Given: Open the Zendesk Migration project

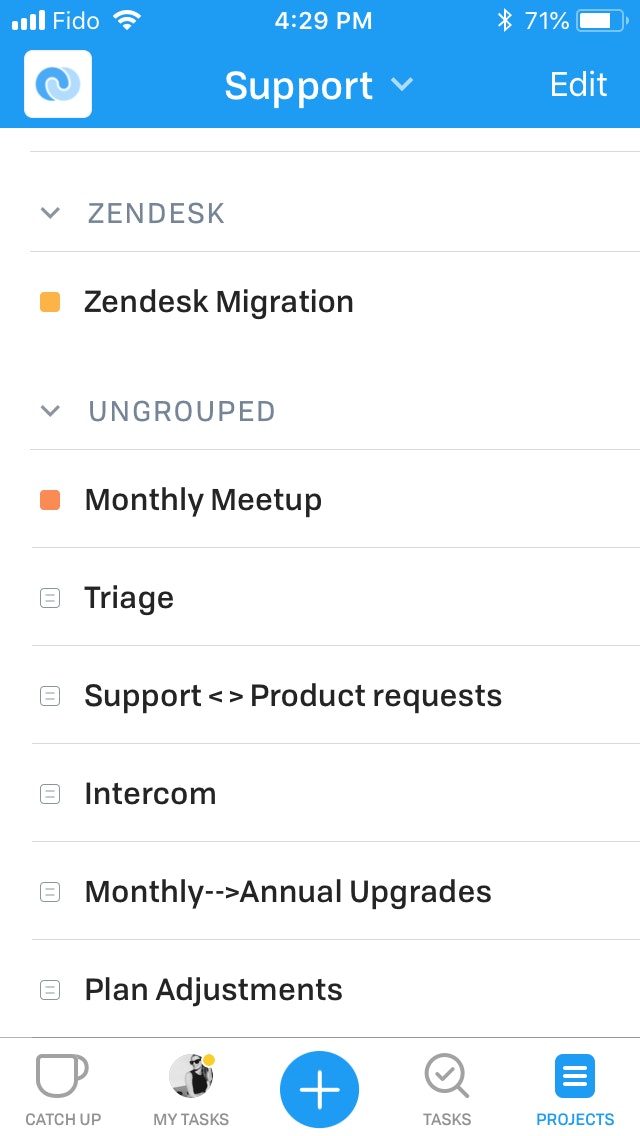Looking at the screenshot, I should tap(336, 301).
